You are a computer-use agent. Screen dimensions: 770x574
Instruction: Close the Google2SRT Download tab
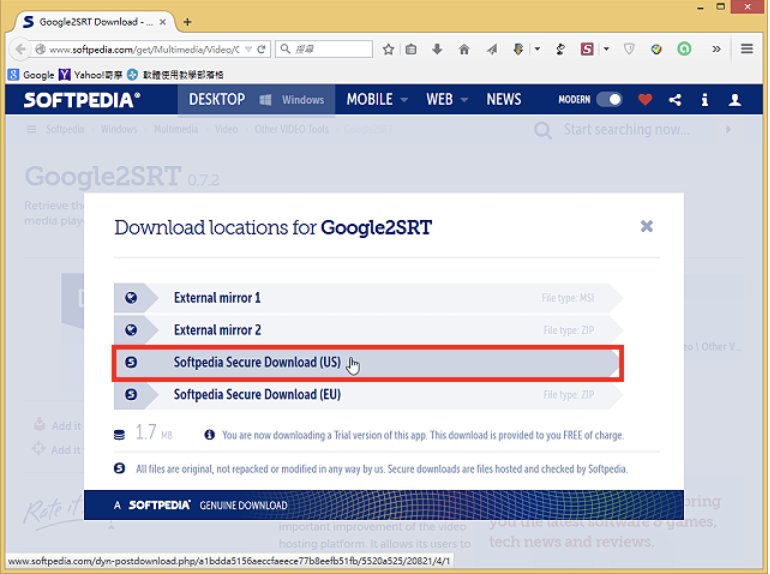click(163, 22)
